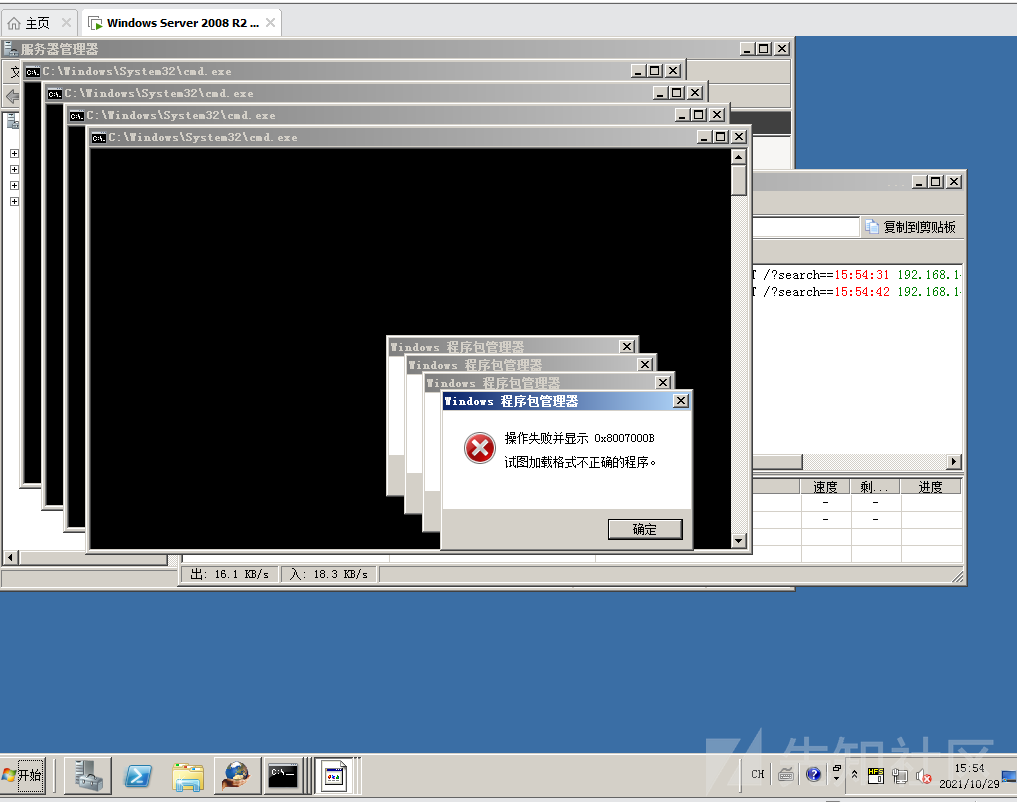Show desktop using the taskbar corner icon
Viewport: 1017px width, 802px height.
click(x=1009, y=775)
